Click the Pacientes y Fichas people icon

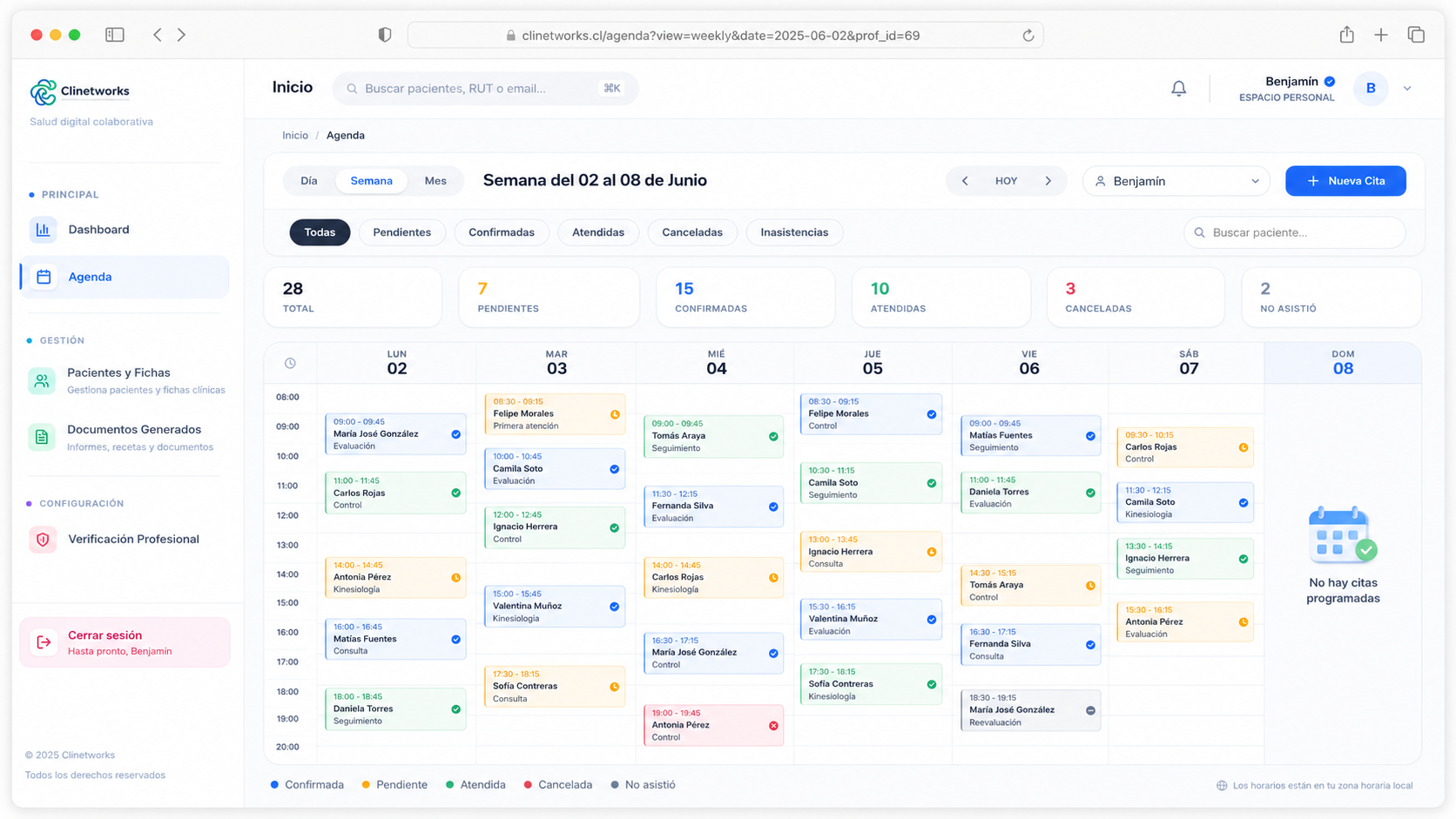coord(41,380)
